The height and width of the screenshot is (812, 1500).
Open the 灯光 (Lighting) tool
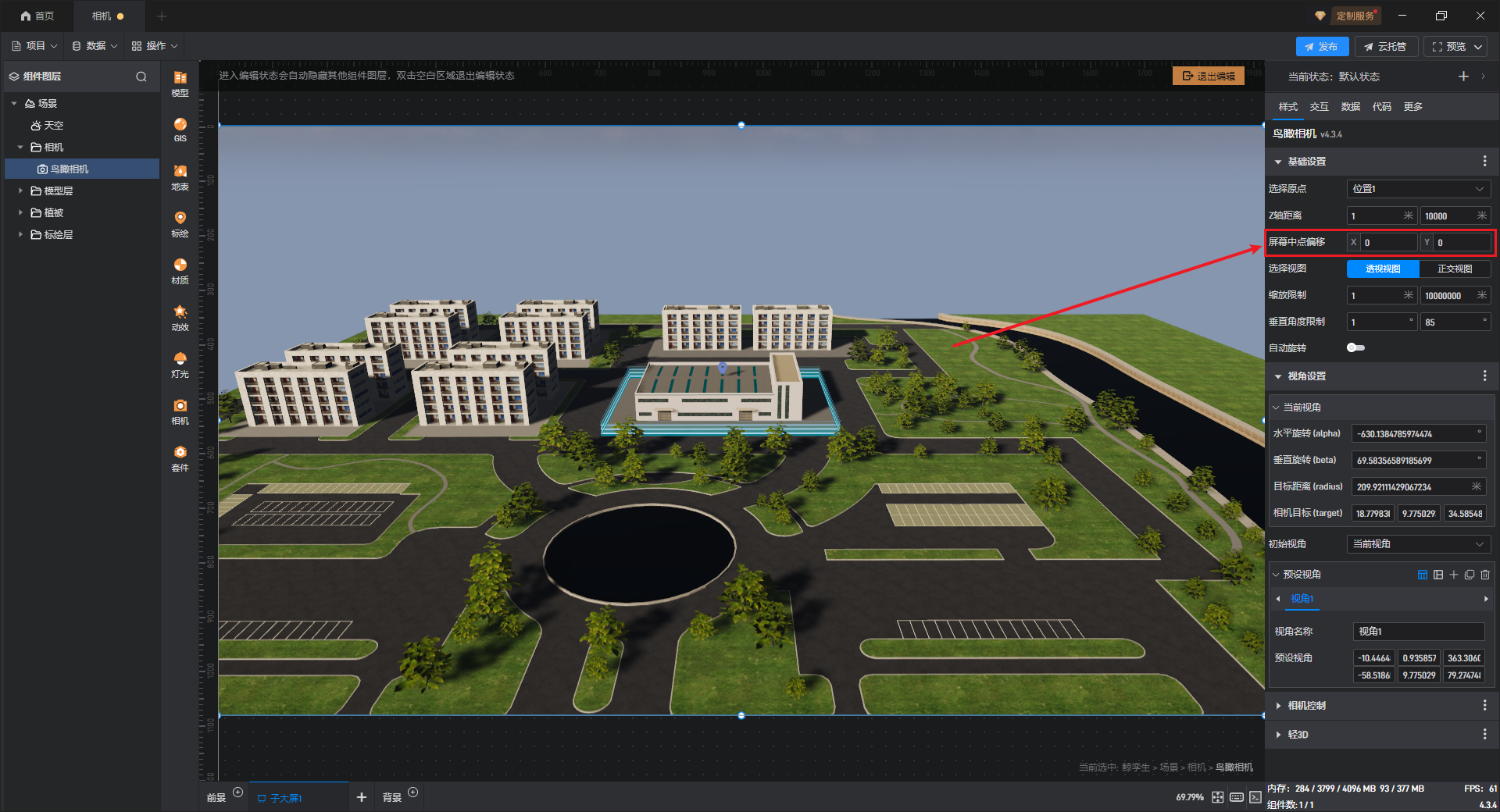coord(180,364)
